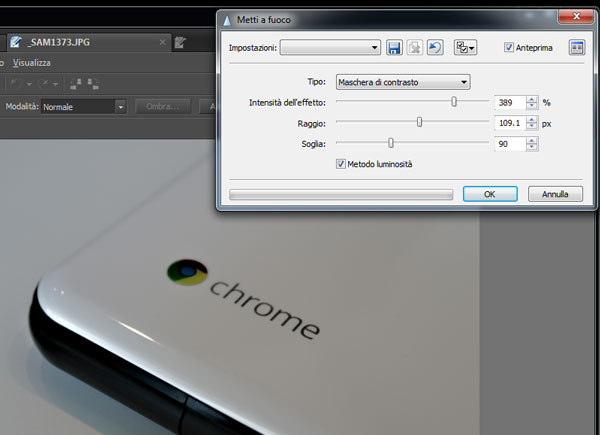Click the delete preset icon
The height and width of the screenshot is (435, 600).
tap(414, 48)
